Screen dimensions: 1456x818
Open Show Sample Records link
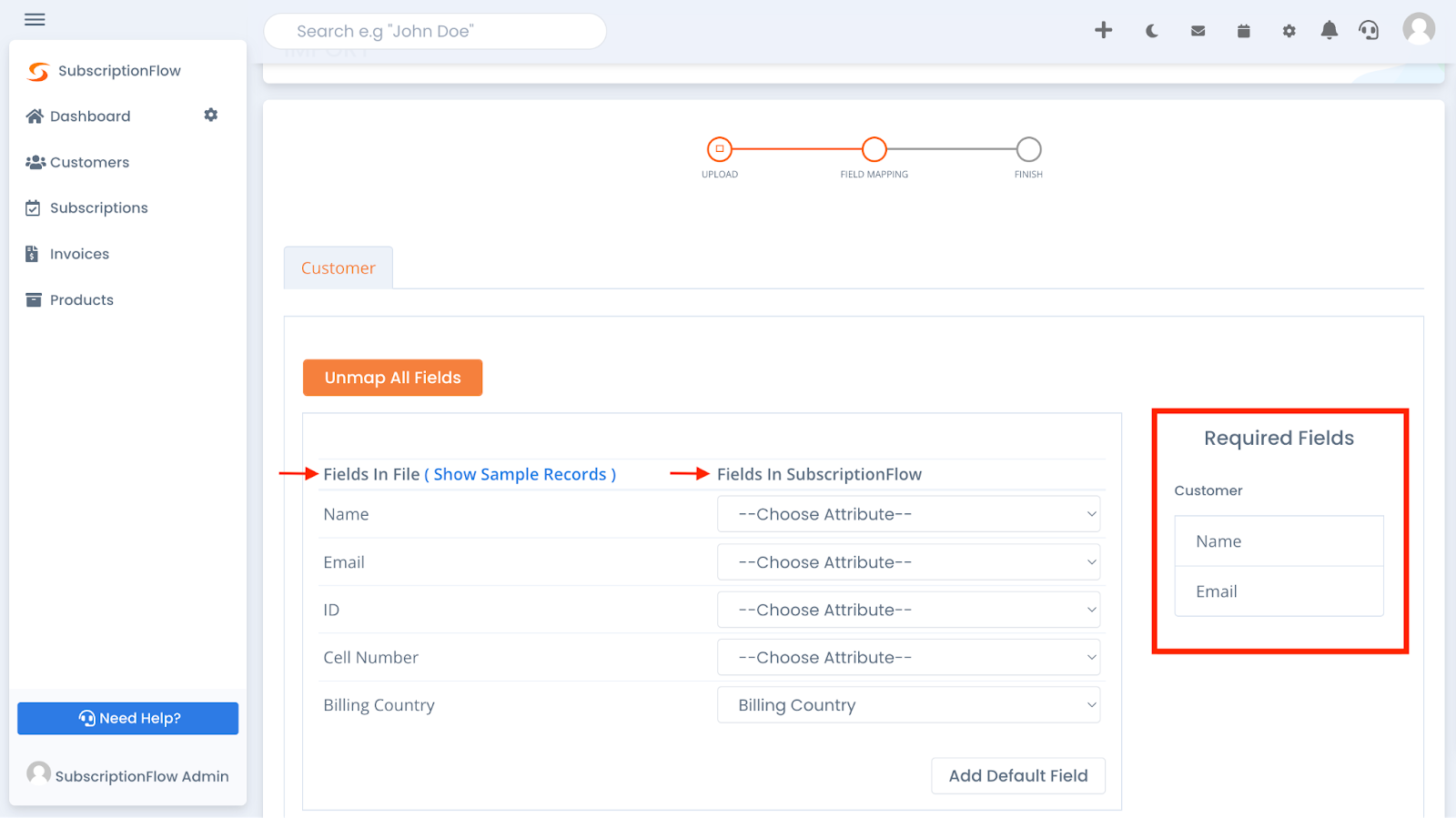520,474
